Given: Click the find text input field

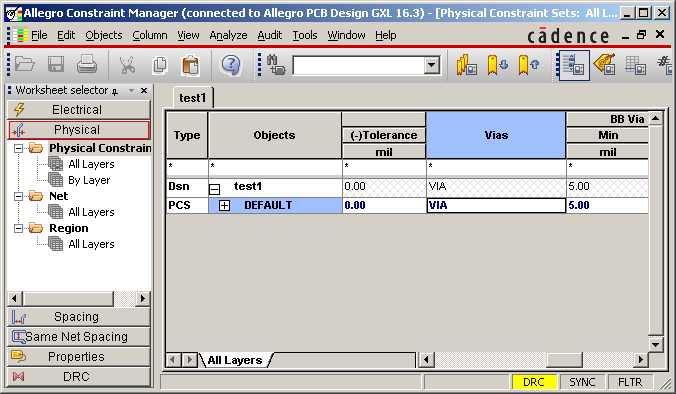Looking at the screenshot, I should click(x=358, y=66).
